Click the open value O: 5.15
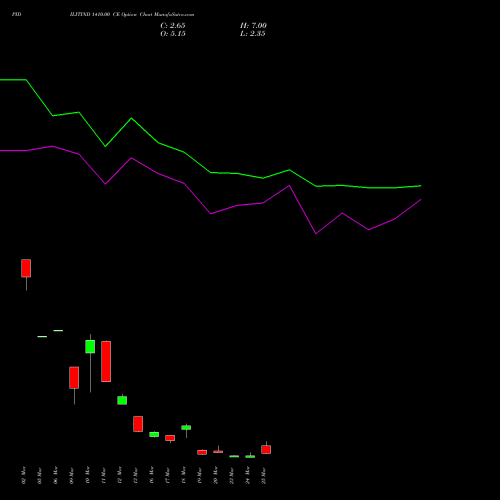 [x=173, y=34]
